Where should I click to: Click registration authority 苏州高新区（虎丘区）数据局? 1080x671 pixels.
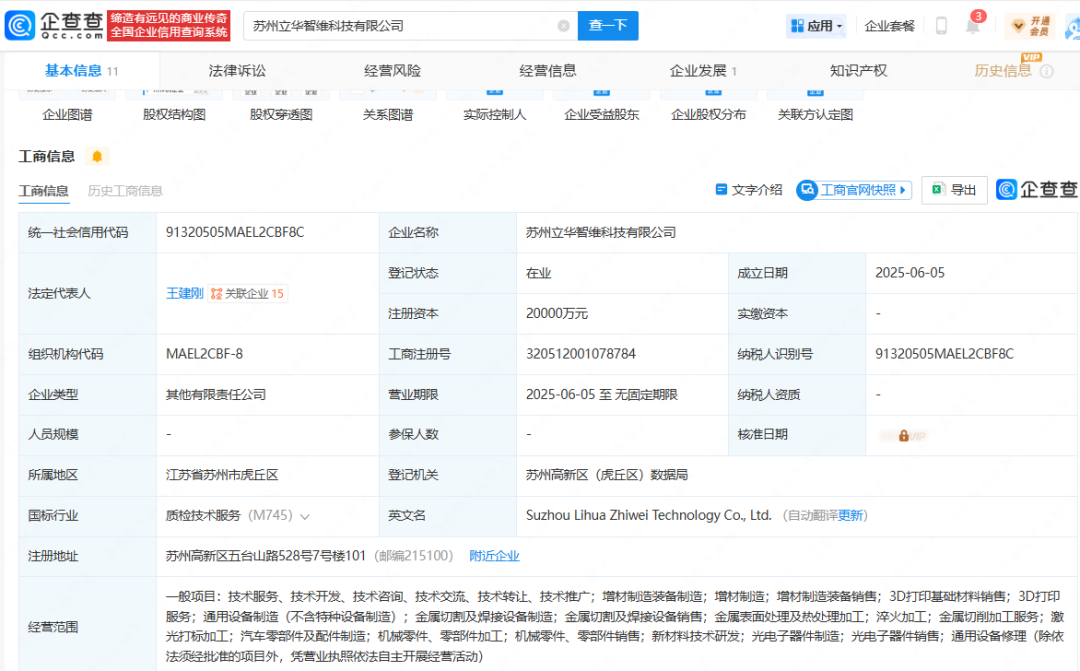click(x=607, y=475)
